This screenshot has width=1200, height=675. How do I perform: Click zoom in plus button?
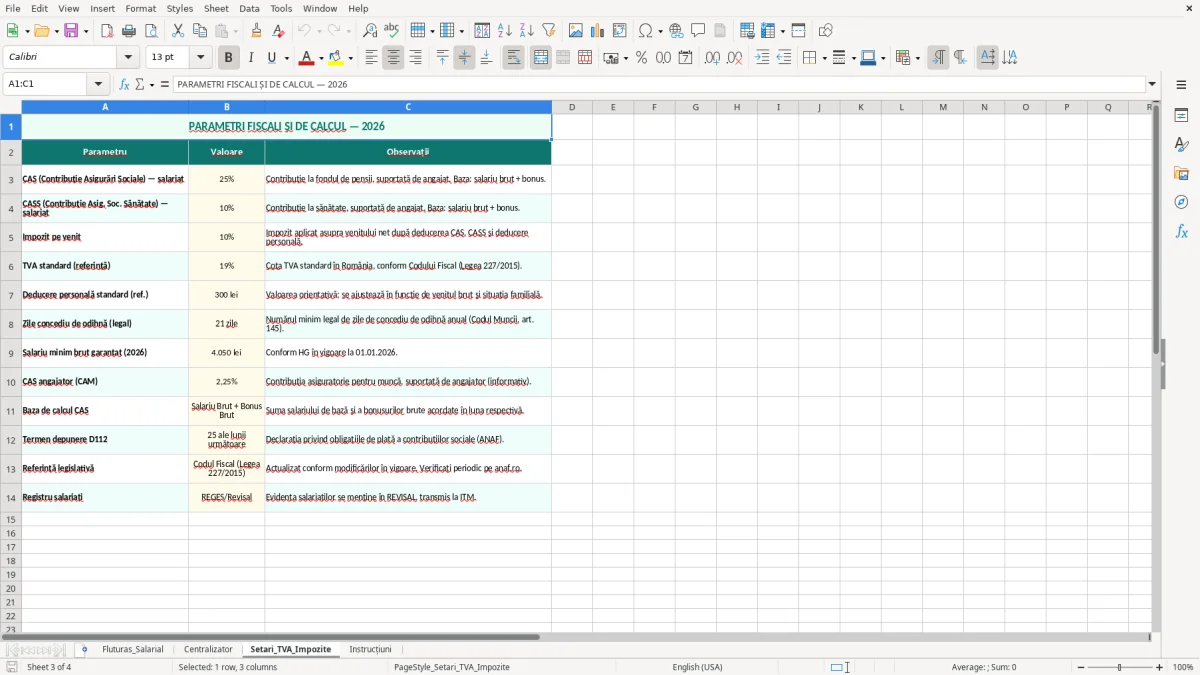click(1160, 667)
